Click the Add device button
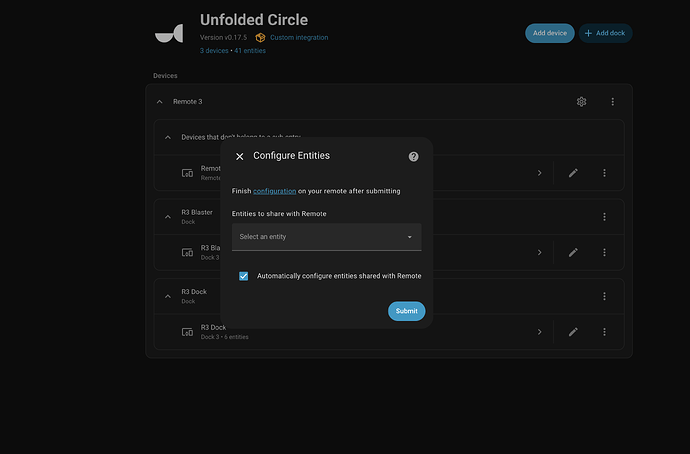Screen dimensions: 690x454 click(x=550, y=33)
